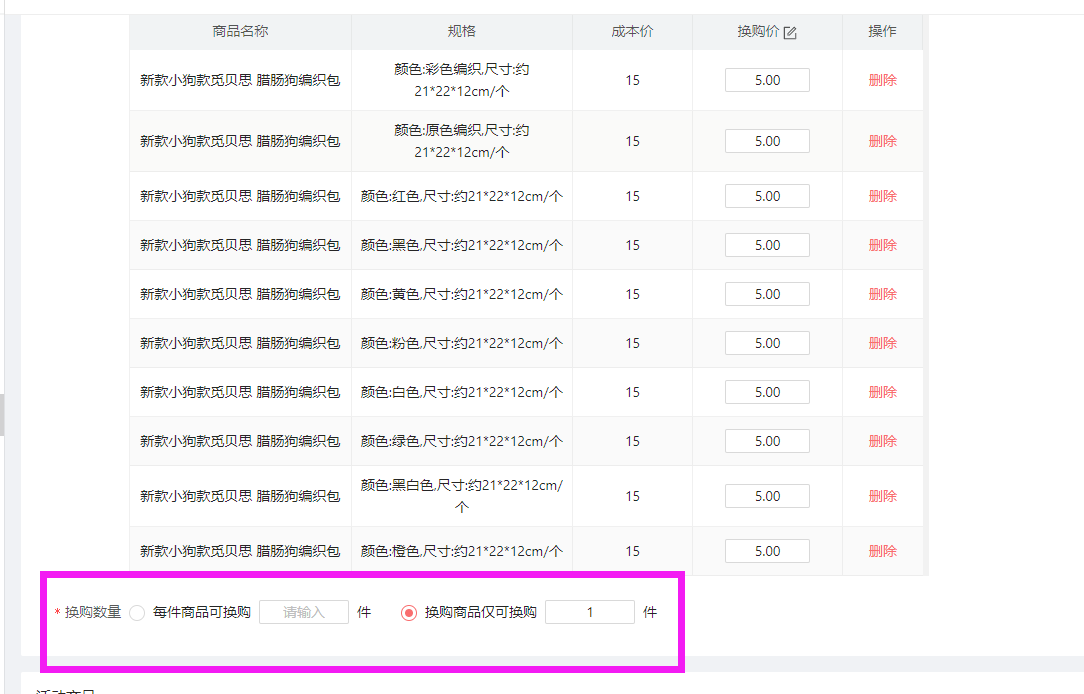
Task: Remove the 粉色 variant row
Action: pos(882,343)
